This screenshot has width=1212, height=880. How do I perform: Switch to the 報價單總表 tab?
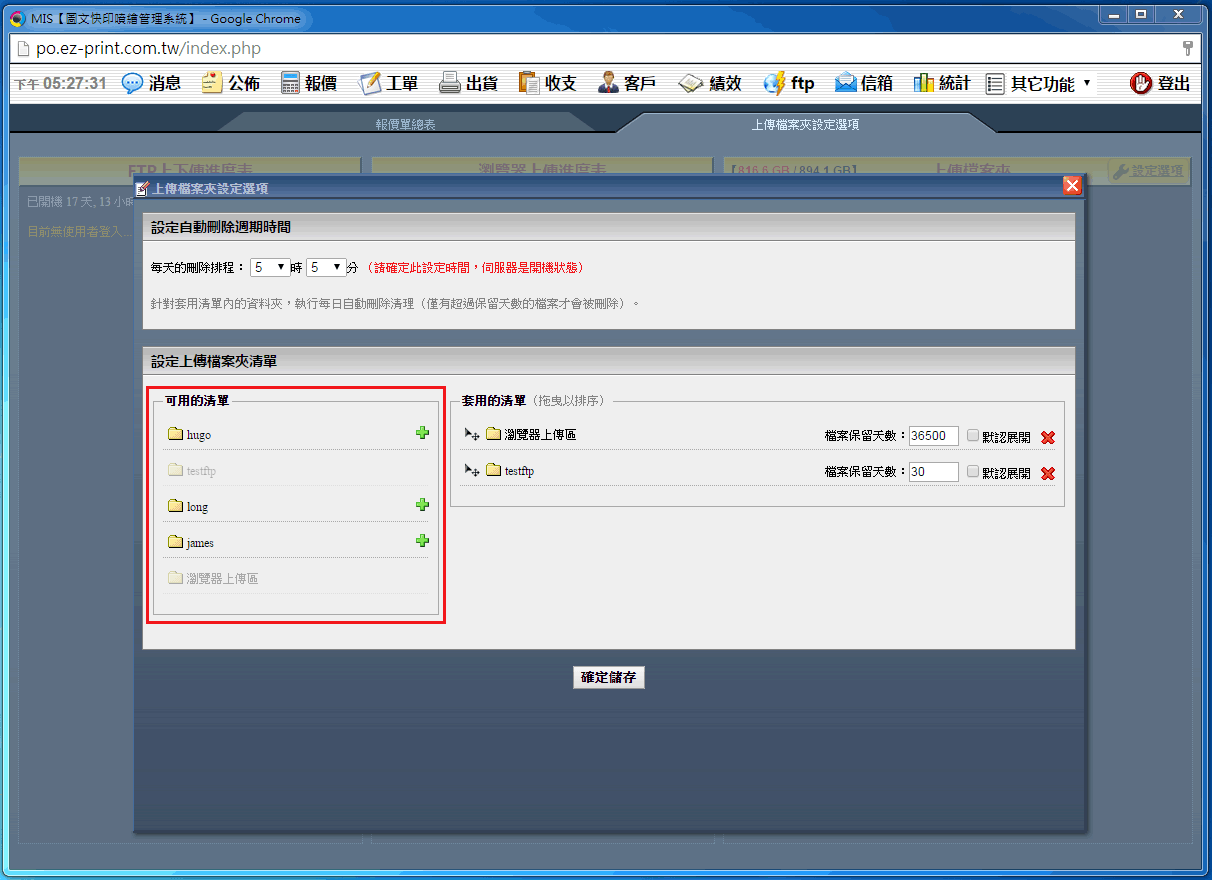[405, 125]
